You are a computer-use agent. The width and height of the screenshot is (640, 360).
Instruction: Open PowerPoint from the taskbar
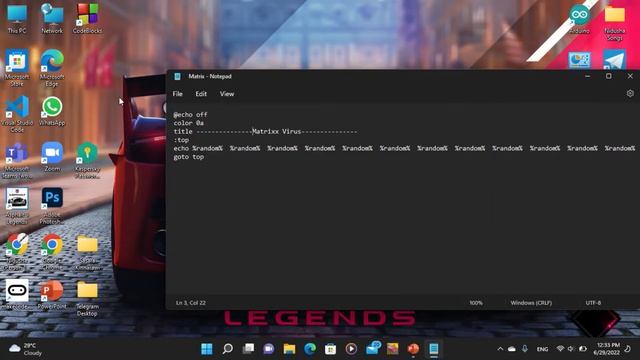coord(413,349)
